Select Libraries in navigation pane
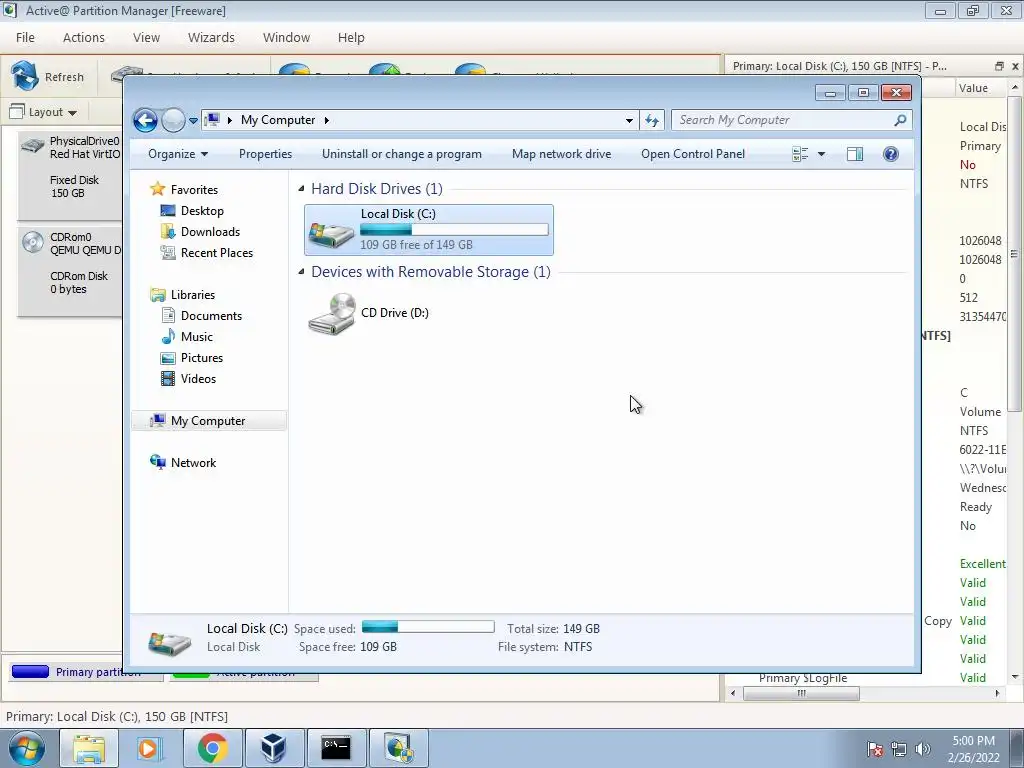 point(193,295)
